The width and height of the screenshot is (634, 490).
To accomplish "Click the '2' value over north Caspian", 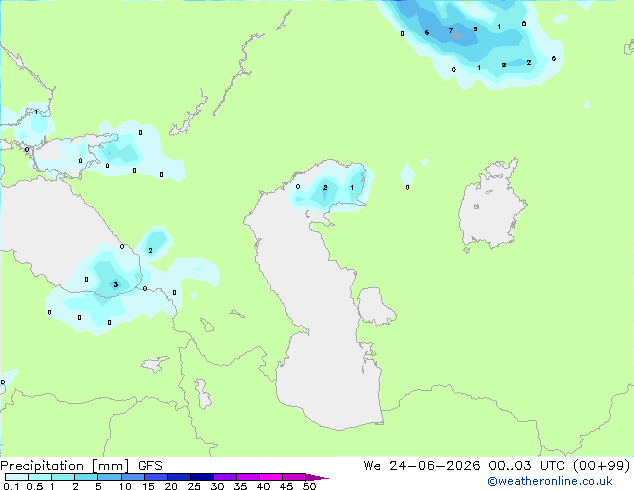I will click(325, 188).
